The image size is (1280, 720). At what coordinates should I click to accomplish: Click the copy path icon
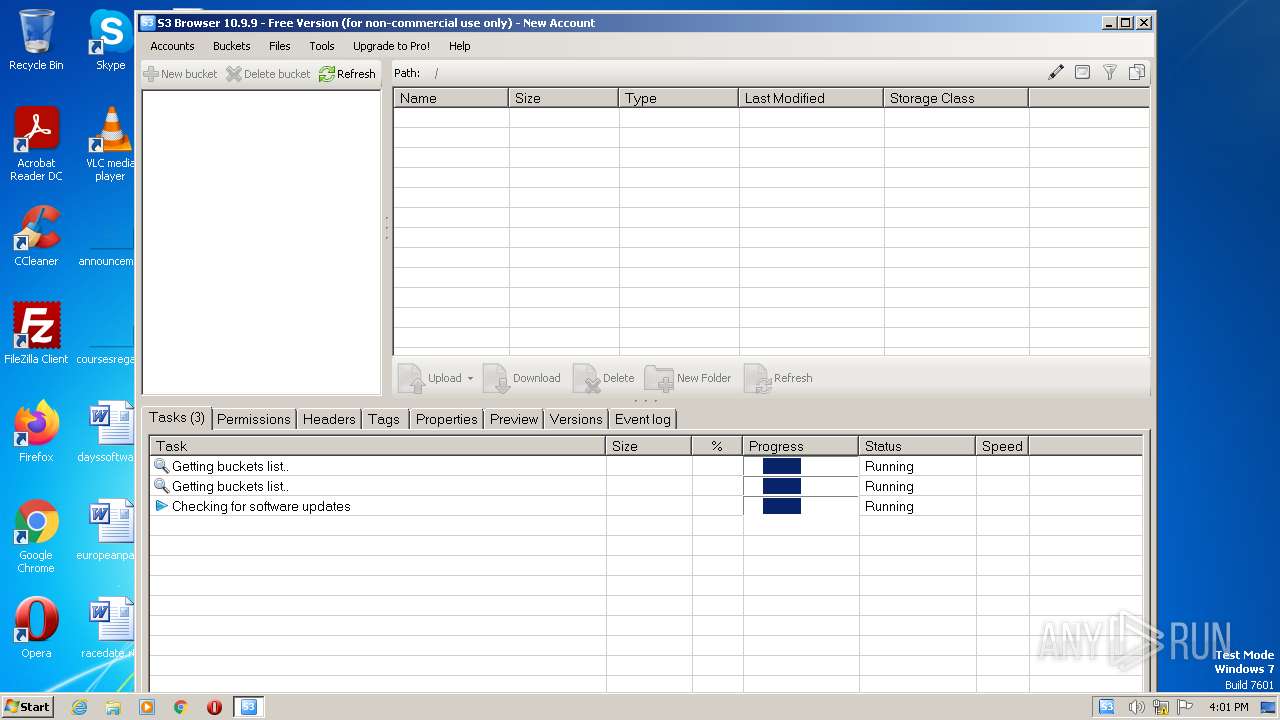point(1137,72)
